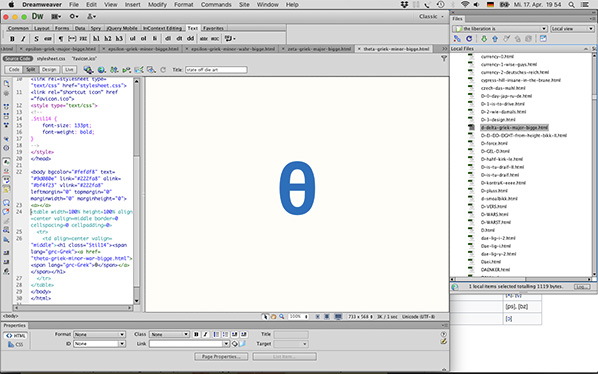The image size is (598, 374).
Task: Click the Page Properties button
Action: click(221, 356)
